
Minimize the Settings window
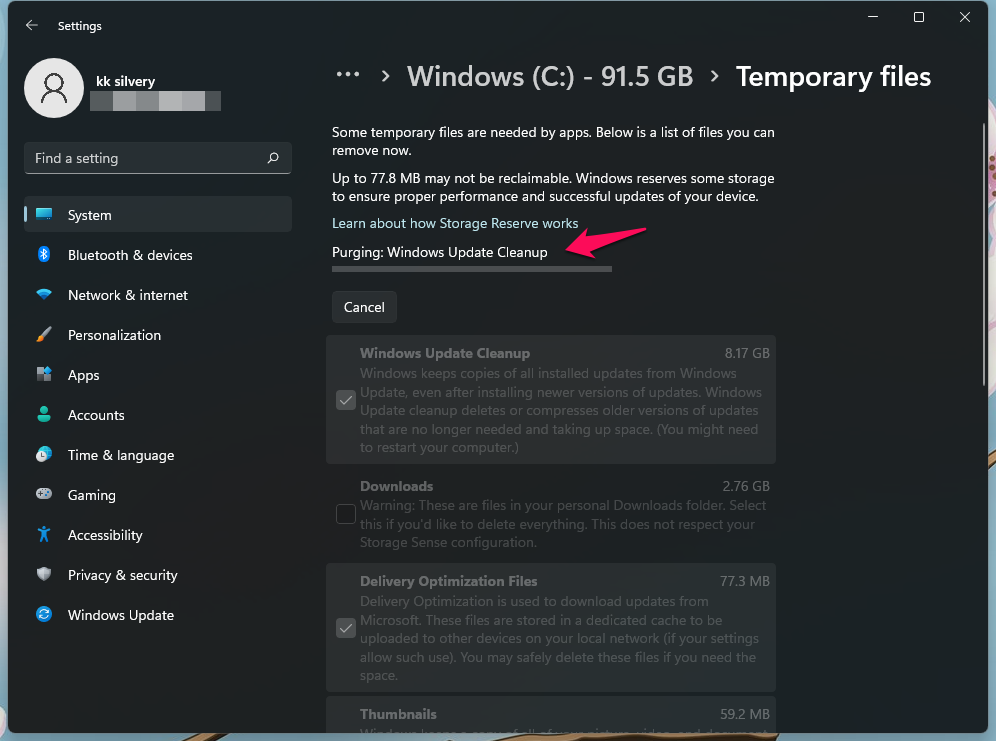(873, 17)
